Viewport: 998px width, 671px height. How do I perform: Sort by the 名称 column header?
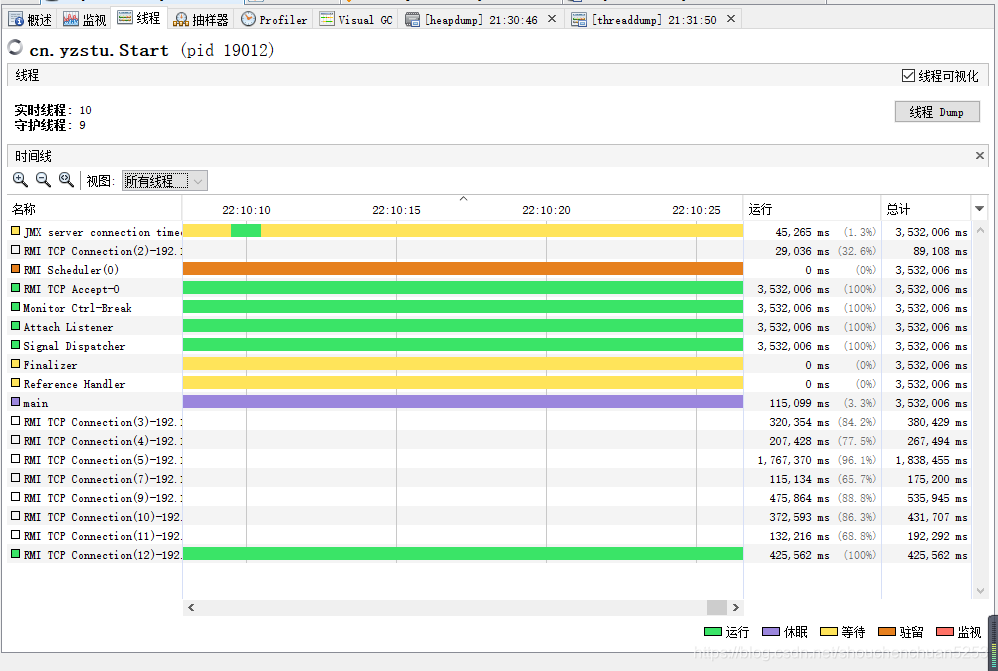pos(95,209)
